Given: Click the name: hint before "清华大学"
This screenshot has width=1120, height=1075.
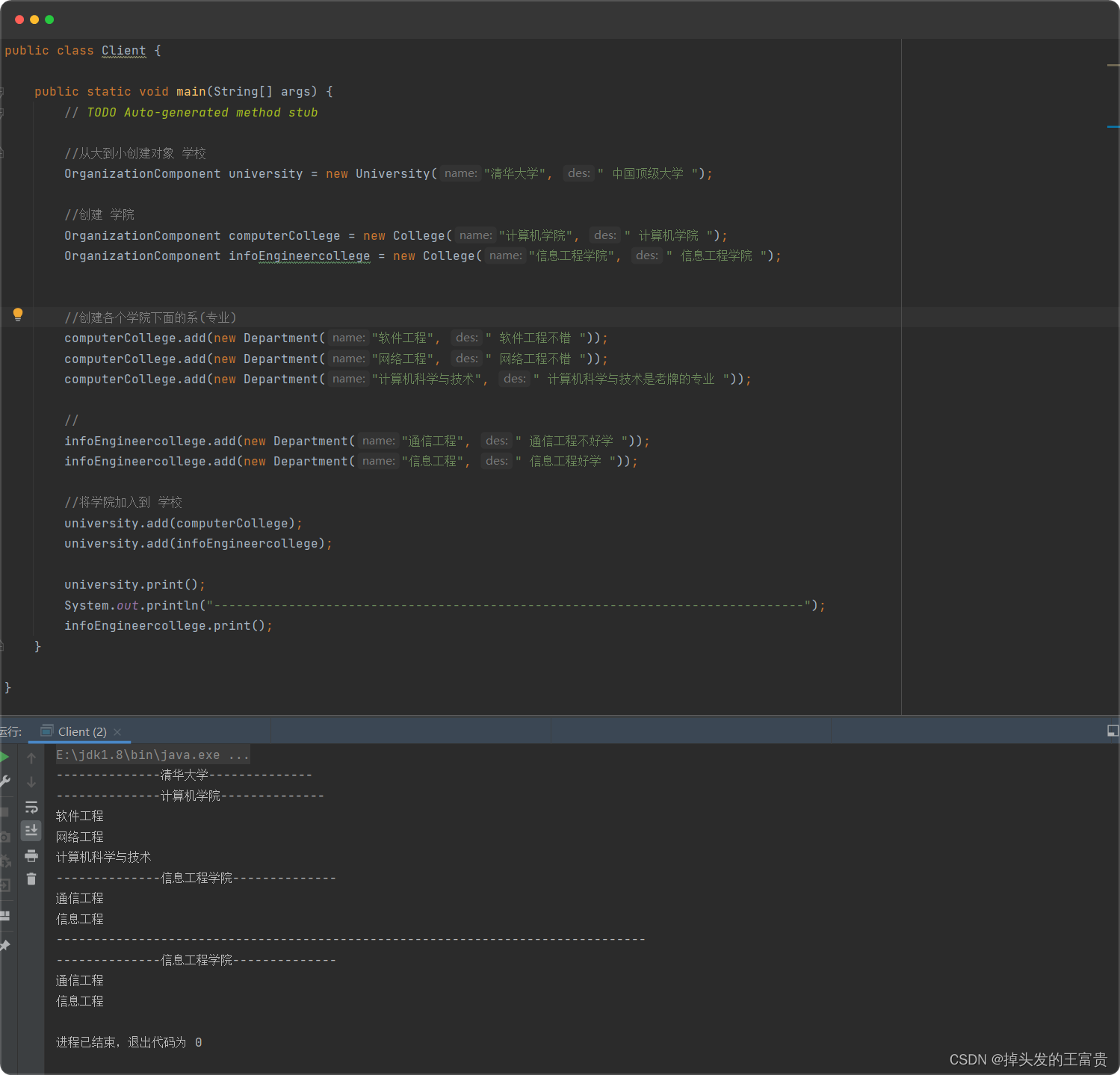Looking at the screenshot, I should coord(460,173).
